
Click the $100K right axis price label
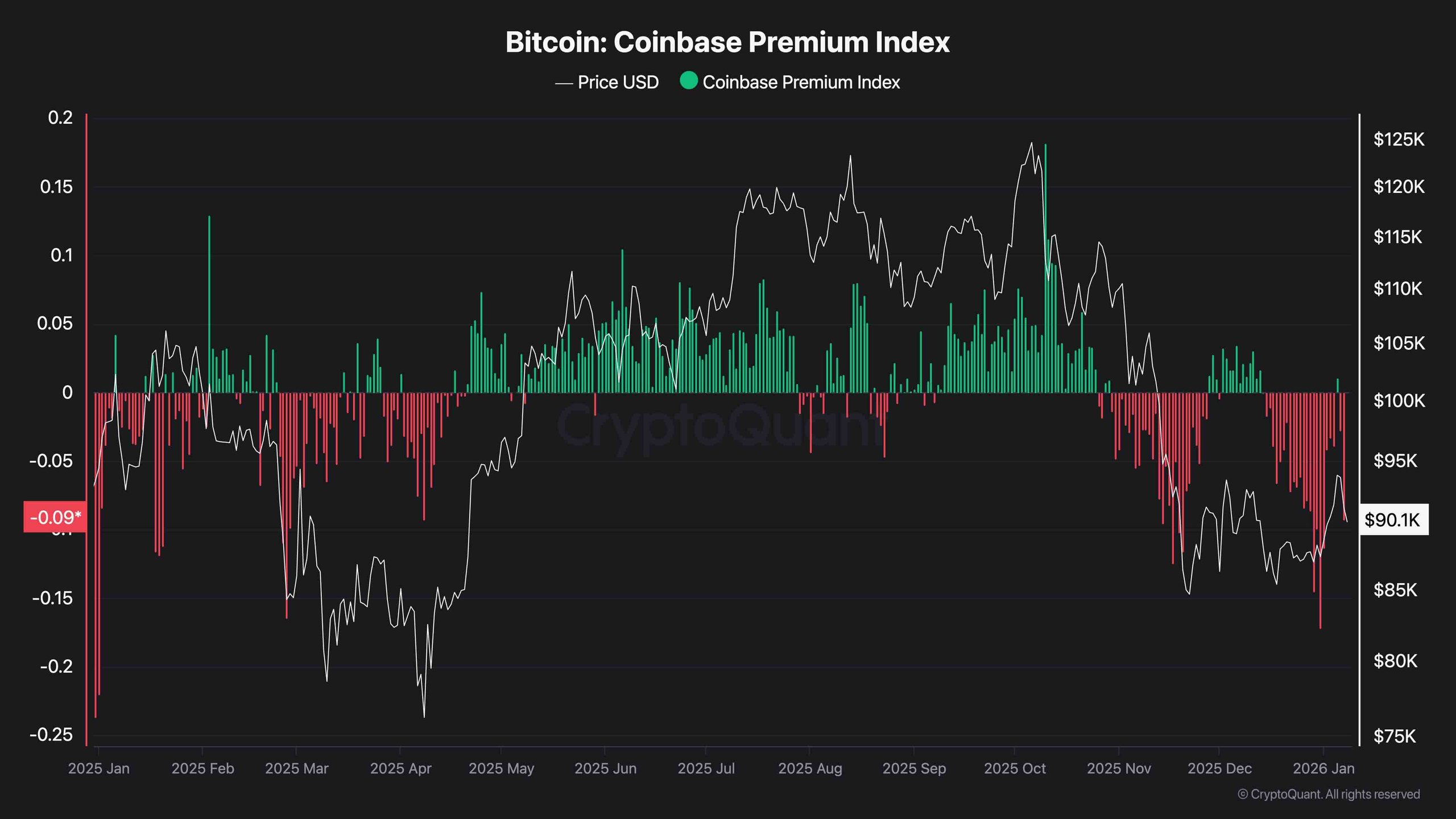coord(1399,401)
